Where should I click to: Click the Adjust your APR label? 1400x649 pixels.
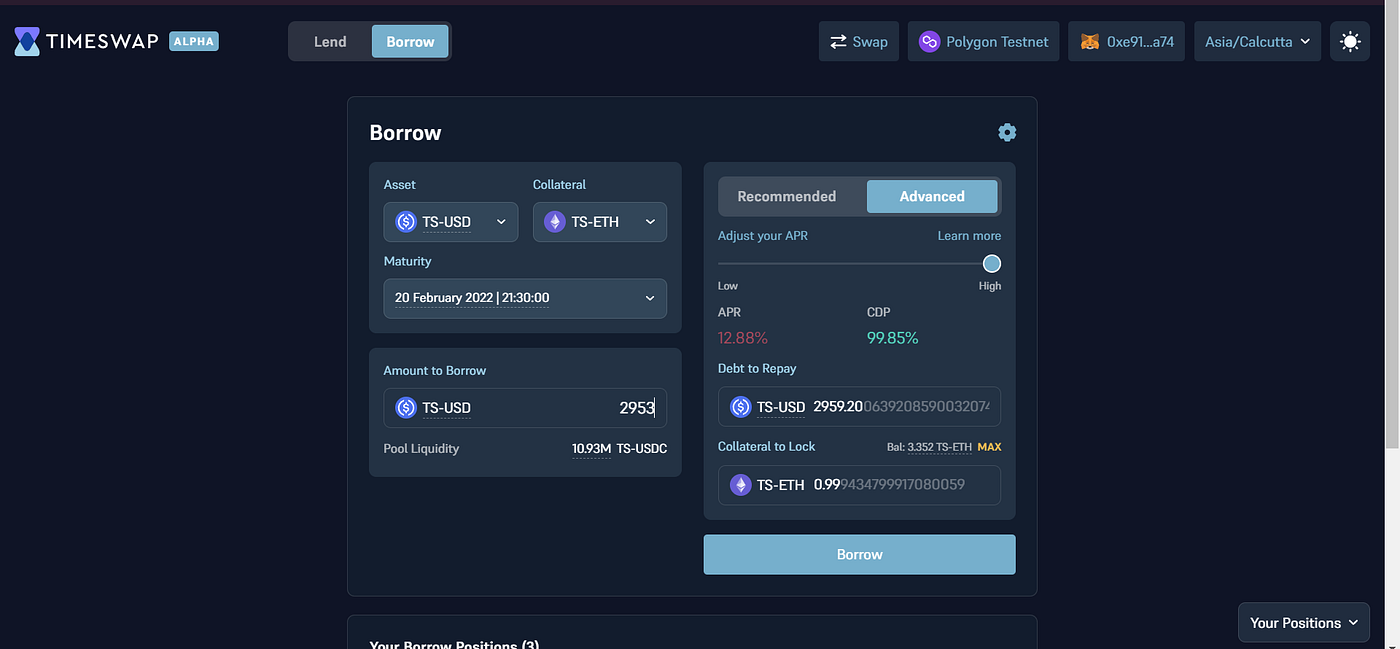click(763, 236)
